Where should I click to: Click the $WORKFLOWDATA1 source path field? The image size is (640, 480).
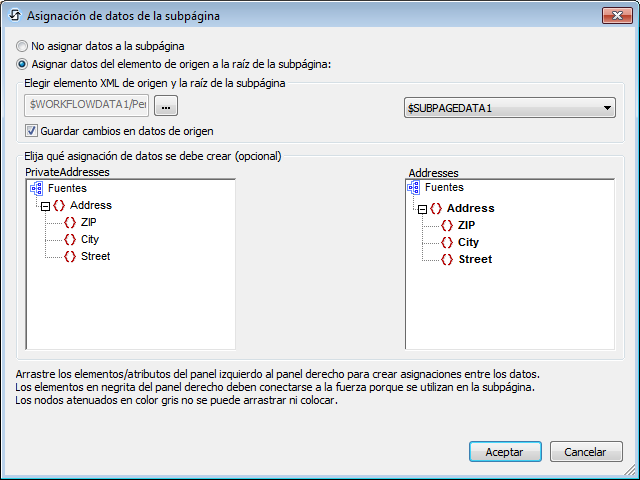tap(88, 106)
